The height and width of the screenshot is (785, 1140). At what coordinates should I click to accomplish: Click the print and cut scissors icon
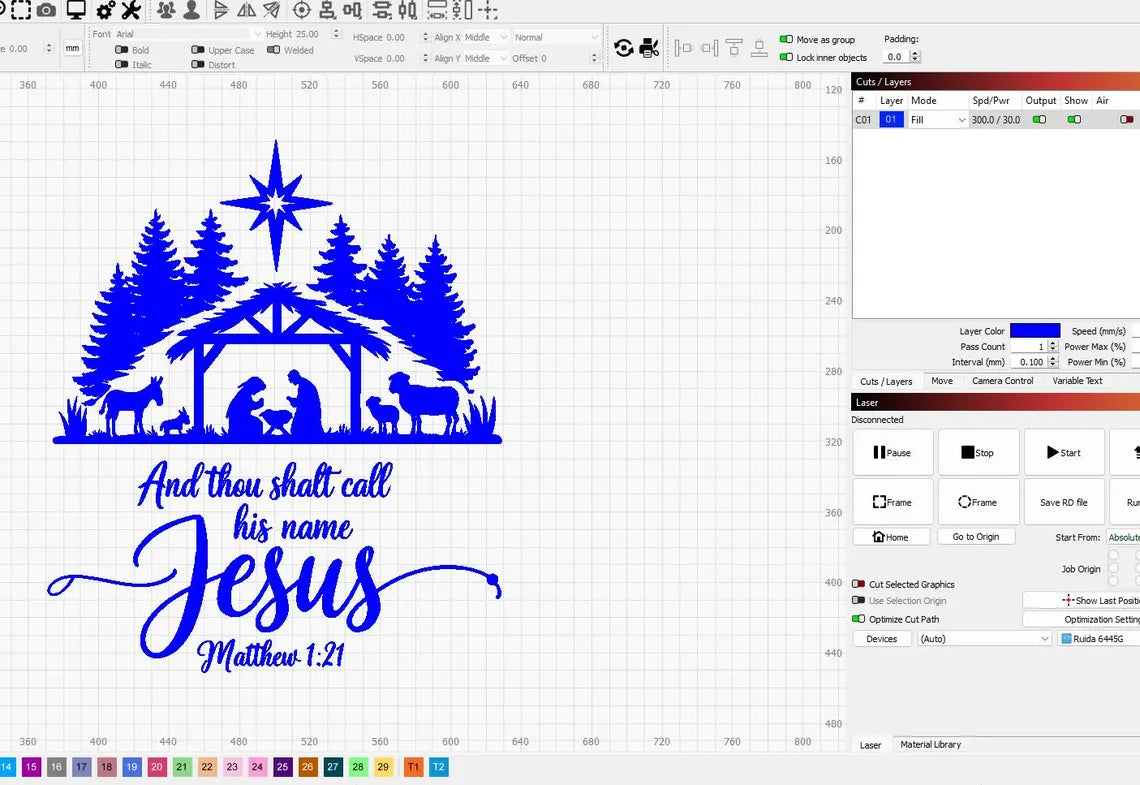coord(648,48)
